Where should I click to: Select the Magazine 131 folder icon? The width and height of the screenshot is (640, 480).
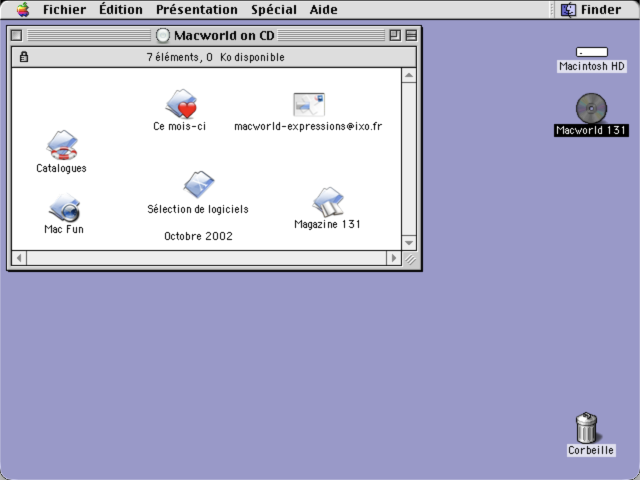328,202
